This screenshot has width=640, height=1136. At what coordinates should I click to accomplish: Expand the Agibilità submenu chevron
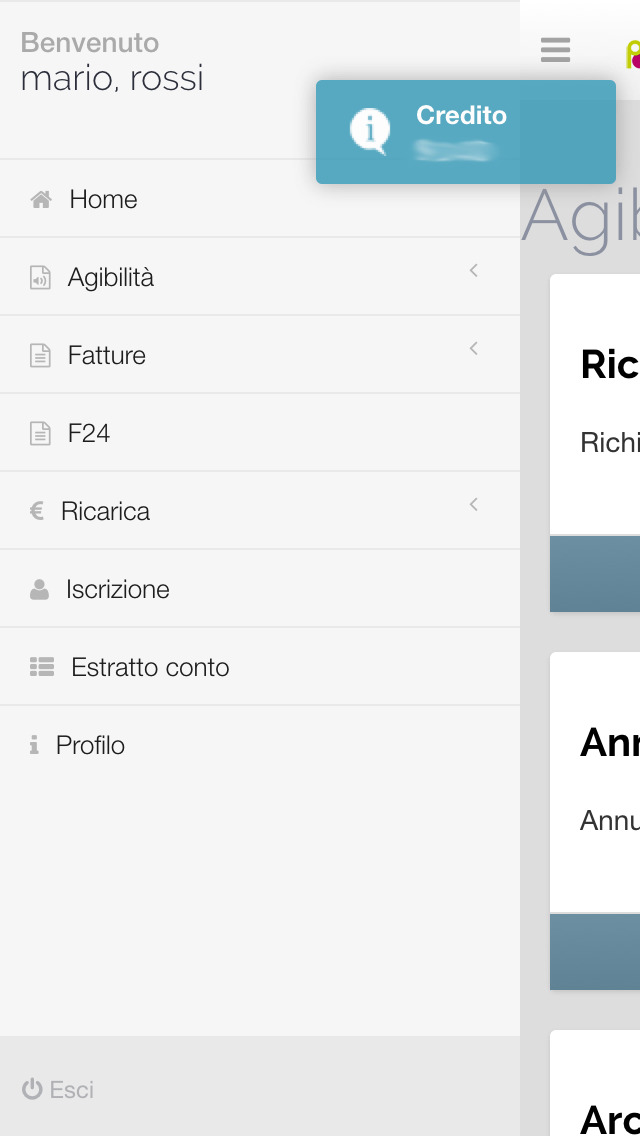pos(474,270)
